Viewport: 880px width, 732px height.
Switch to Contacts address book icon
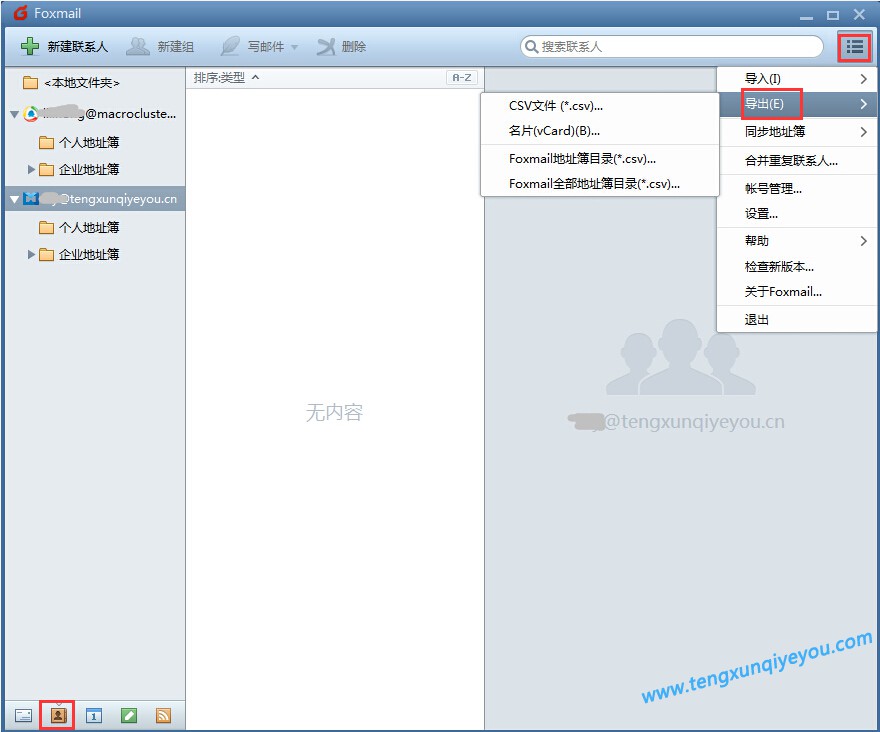point(58,716)
